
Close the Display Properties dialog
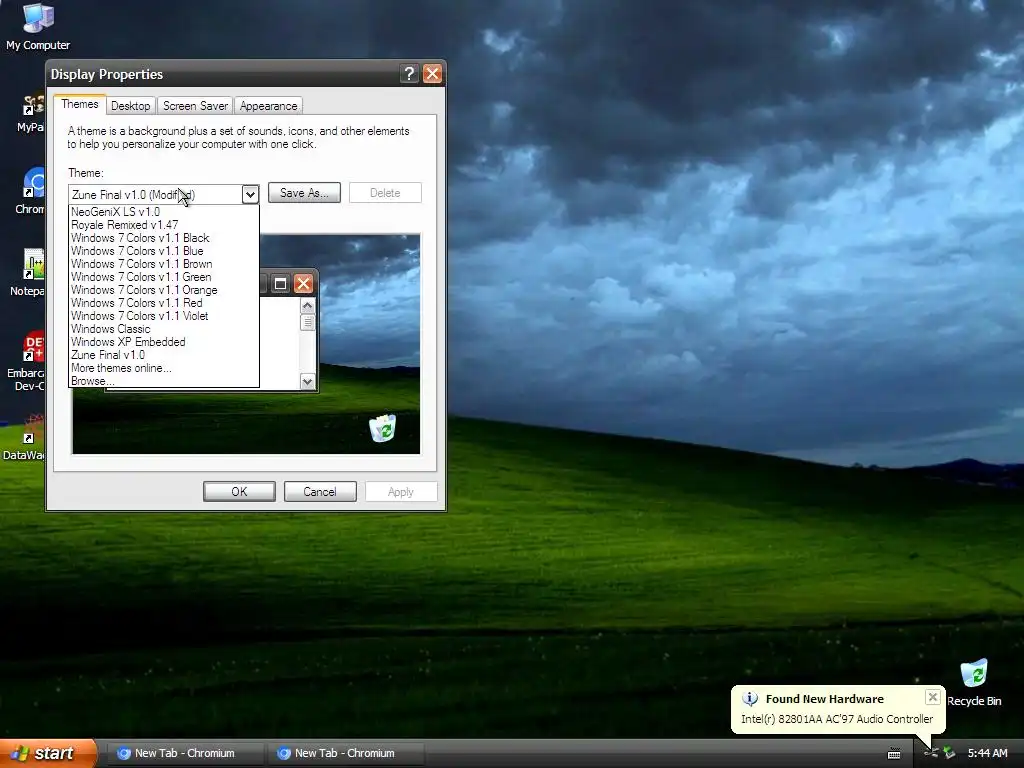432,74
